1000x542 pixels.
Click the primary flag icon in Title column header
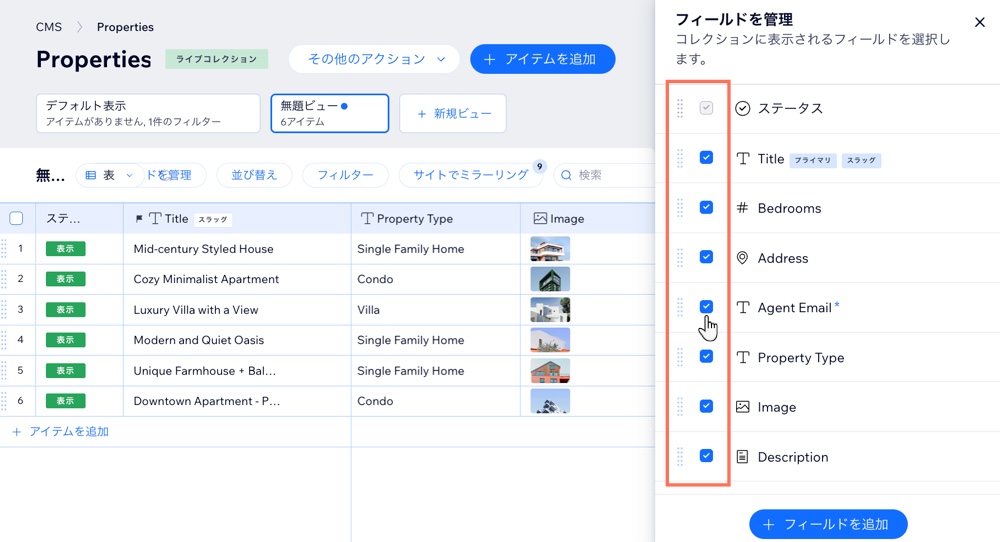click(139, 219)
